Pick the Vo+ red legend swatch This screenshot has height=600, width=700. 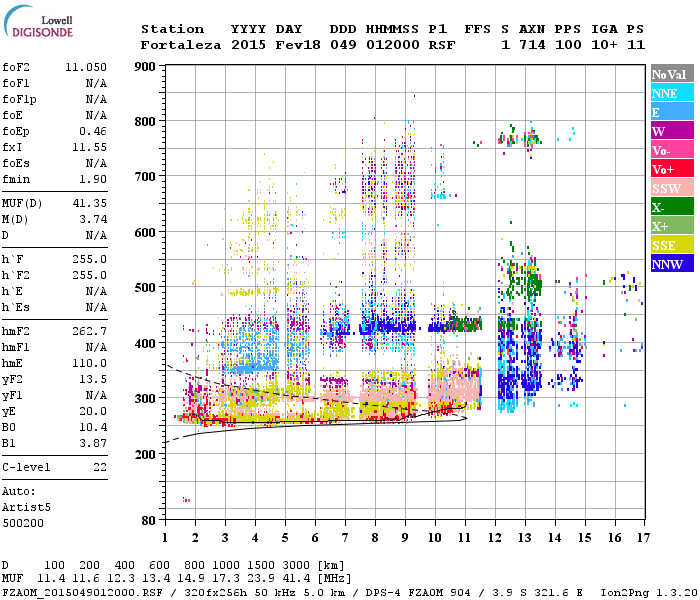[670, 169]
